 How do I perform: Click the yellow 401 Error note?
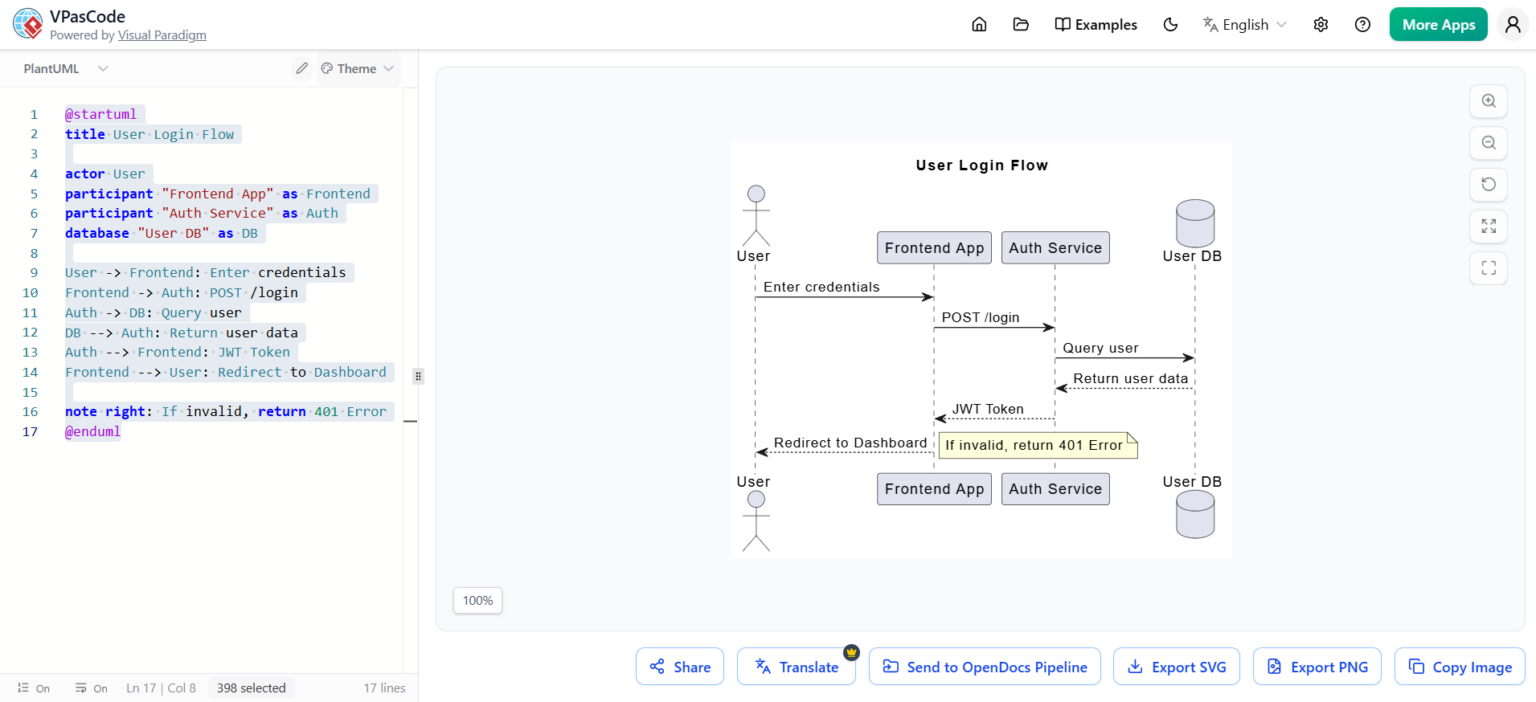[x=1038, y=445]
